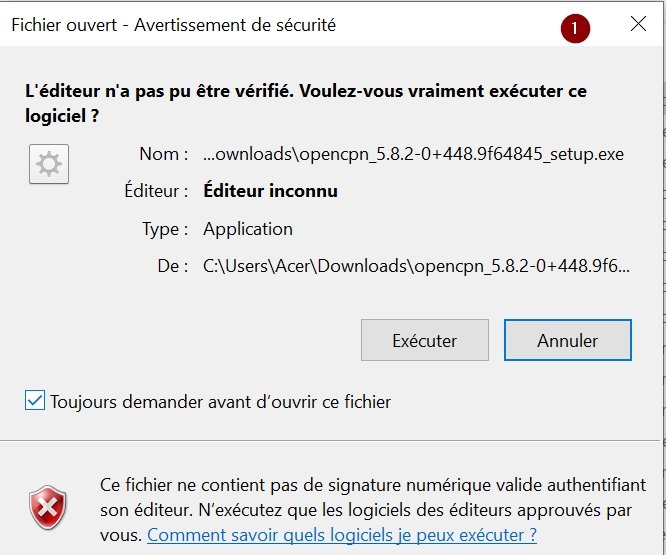Viewport: 666px width, 555px height.
Task: Uncheck the always-ask-before-opening checkbox
Action: [35, 400]
